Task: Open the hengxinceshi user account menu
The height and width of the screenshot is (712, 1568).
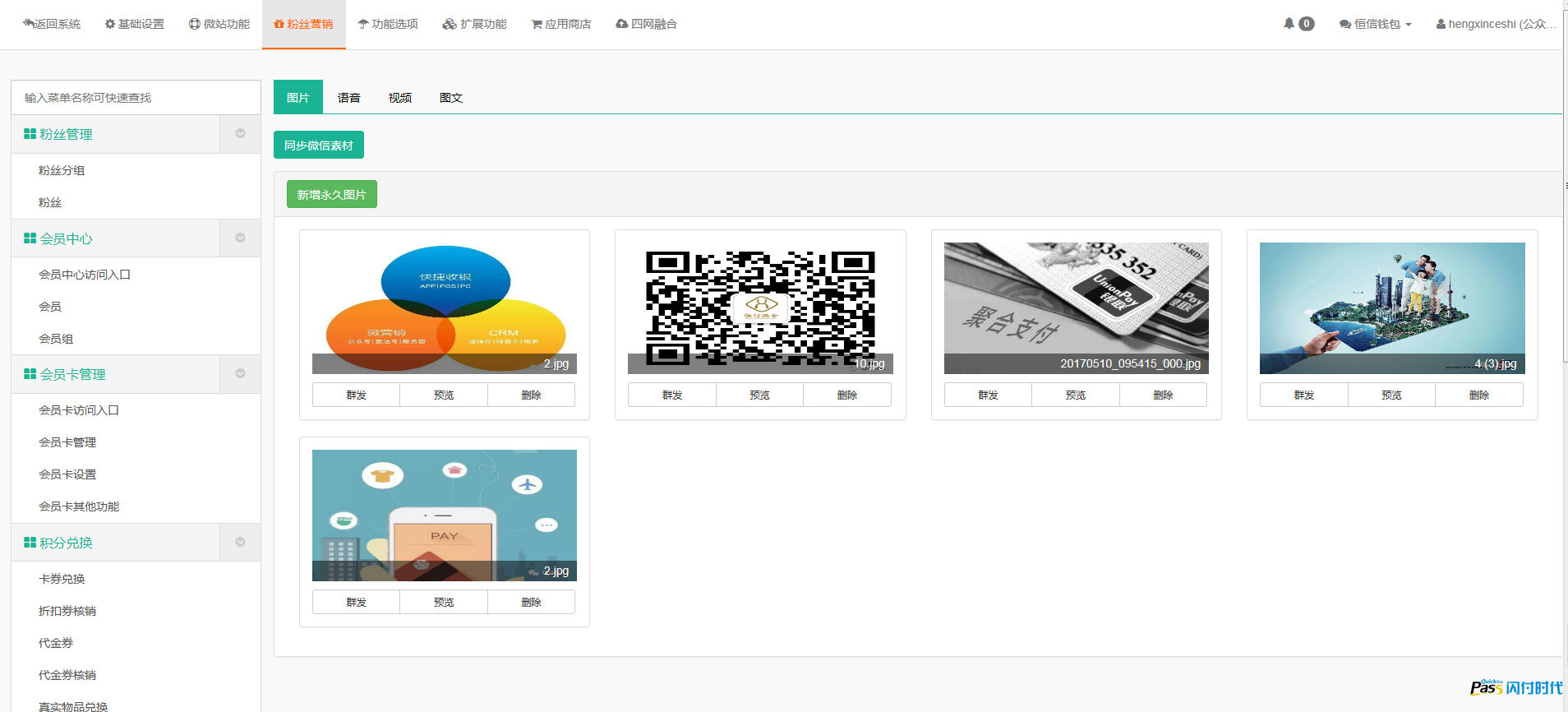Action: click(1496, 24)
